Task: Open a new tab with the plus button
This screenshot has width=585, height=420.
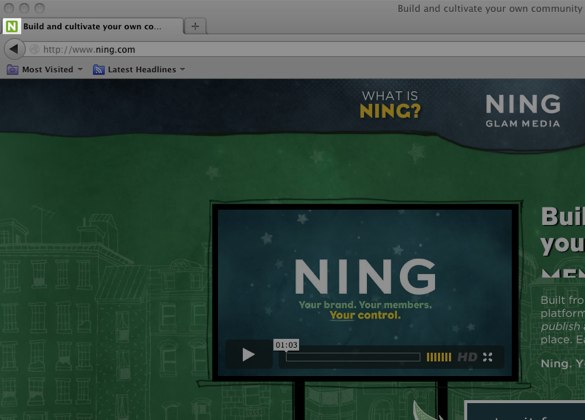Action: click(195, 26)
